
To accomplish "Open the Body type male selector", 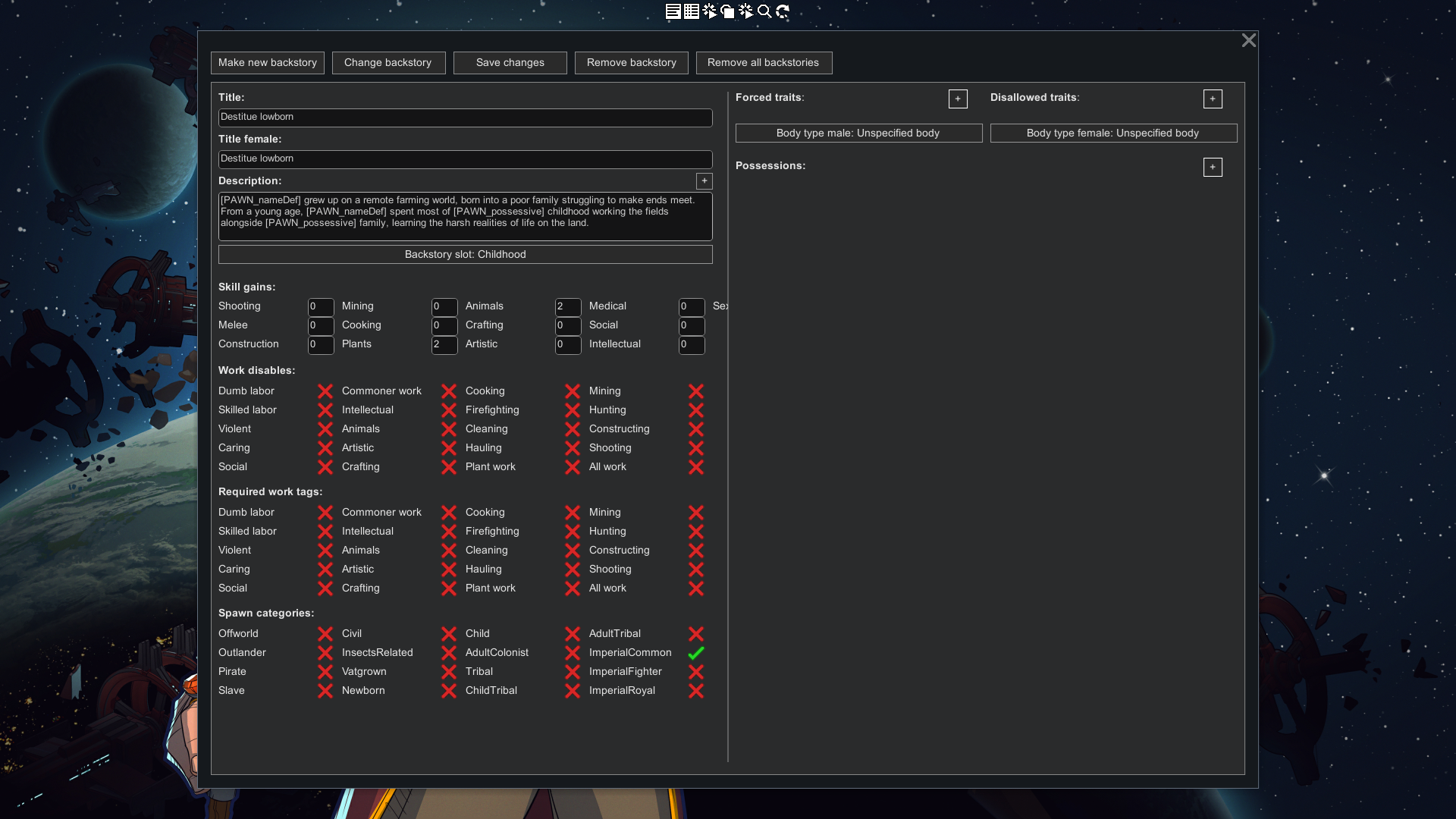I will tap(858, 133).
